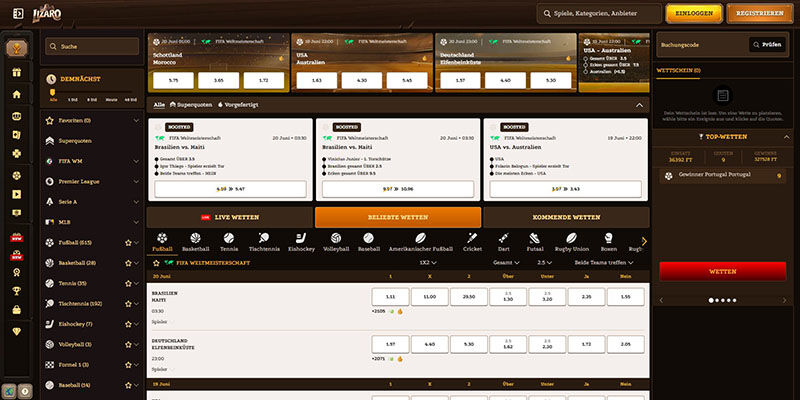800x400 pixels.
Task: Add boosted 5.47 Brasilien vs. Haiti bet
Action: [230, 189]
